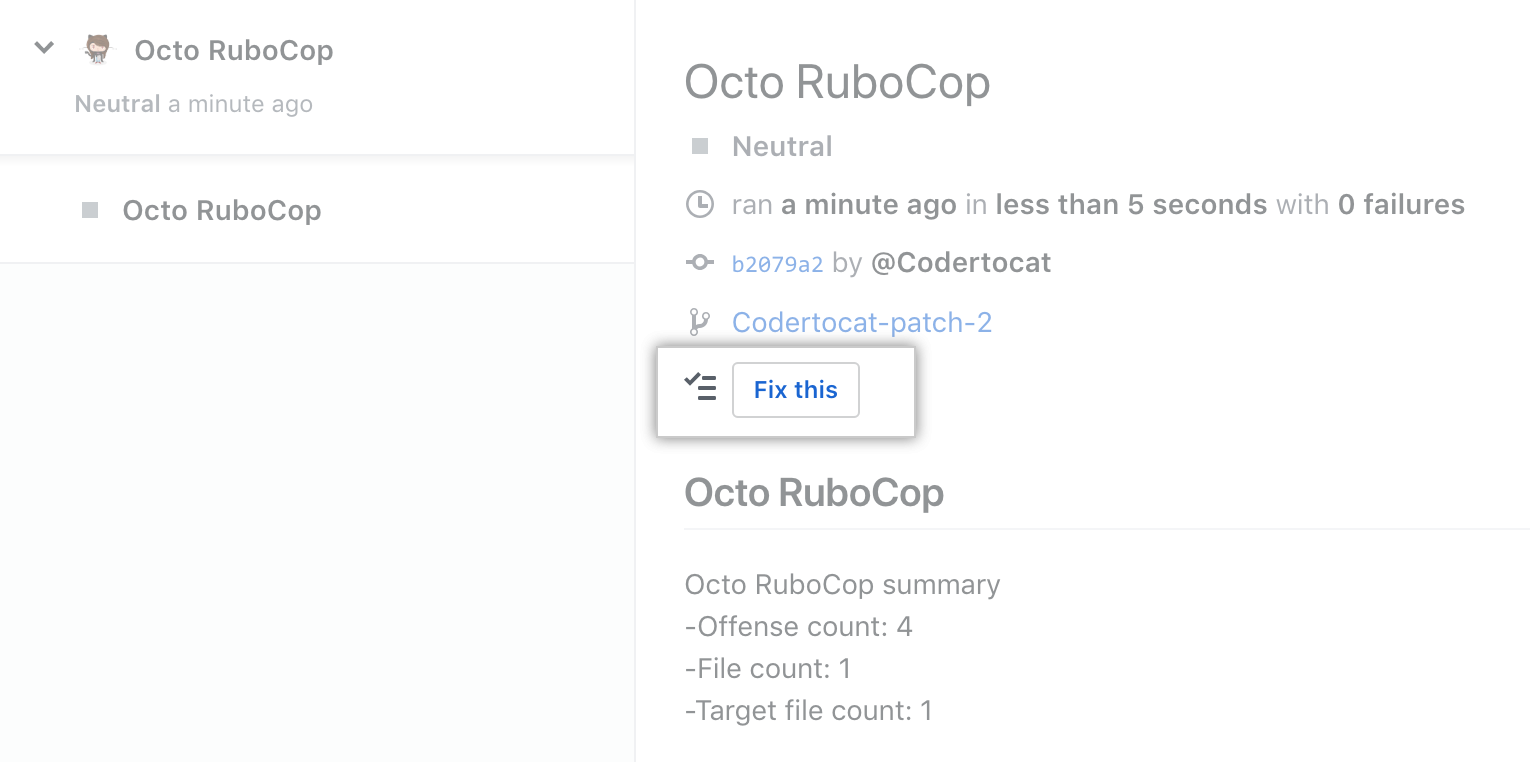This screenshot has width=1530, height=762.
Task: Click the Octo RuboCop page heading
Action: click(x=837, y=82)
